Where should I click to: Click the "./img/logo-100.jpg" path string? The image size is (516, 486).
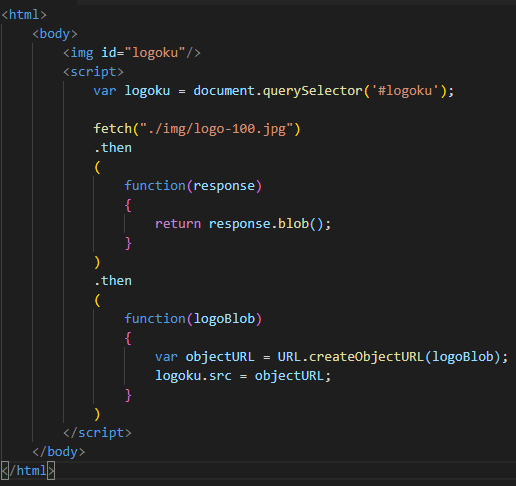(216, 129)
